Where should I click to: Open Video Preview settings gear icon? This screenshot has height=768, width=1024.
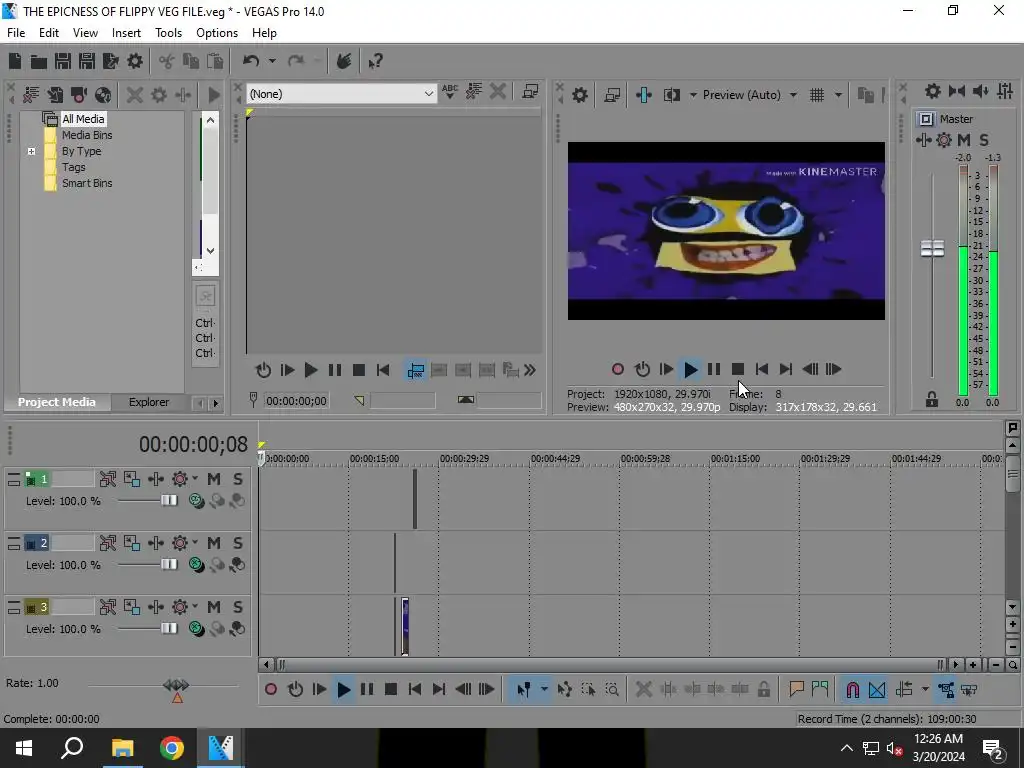point(580,95)
